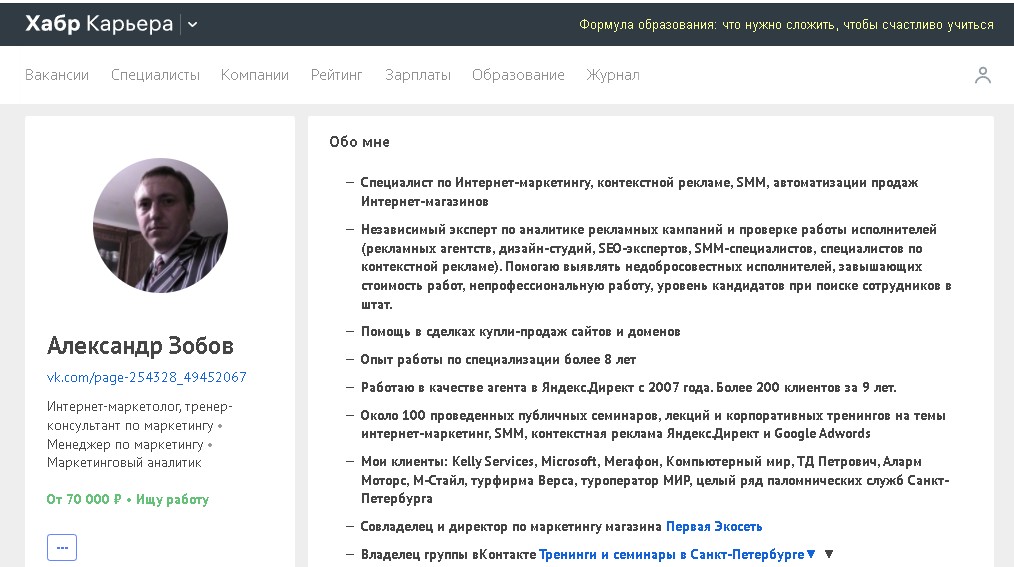The height and width of the screenshot is (567, 1014).
Task: Click the Хабр Карьера logo
Action: point(99,24)
